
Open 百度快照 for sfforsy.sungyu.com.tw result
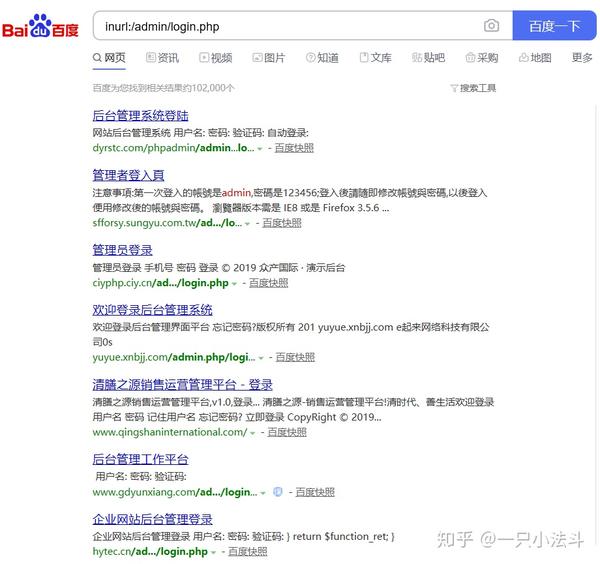click(282, 223)
